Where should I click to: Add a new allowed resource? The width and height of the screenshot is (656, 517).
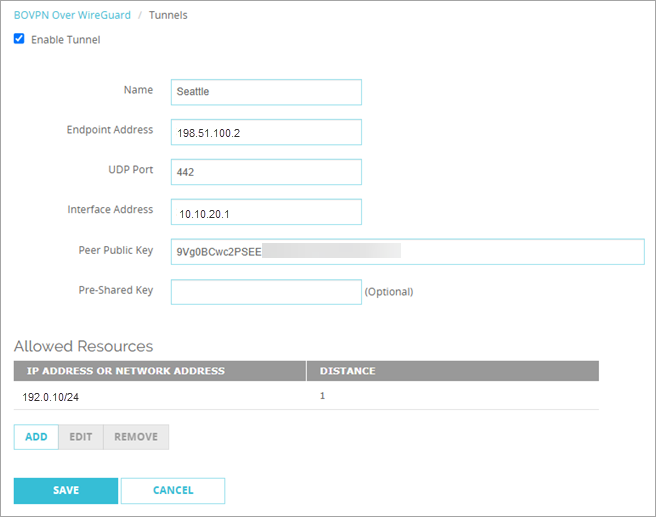click(x=36, y=437)
